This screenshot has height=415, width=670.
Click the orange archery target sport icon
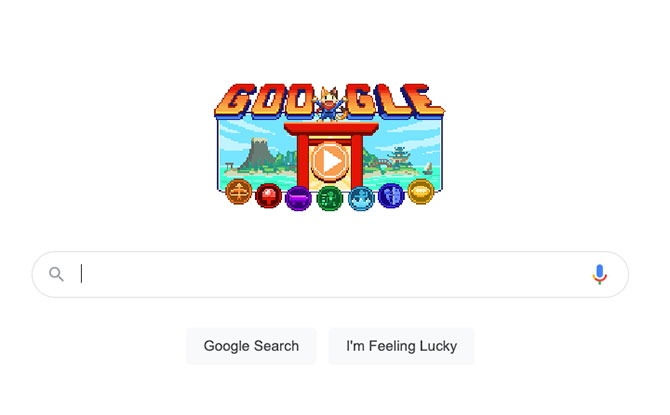(x=238, y=191)
